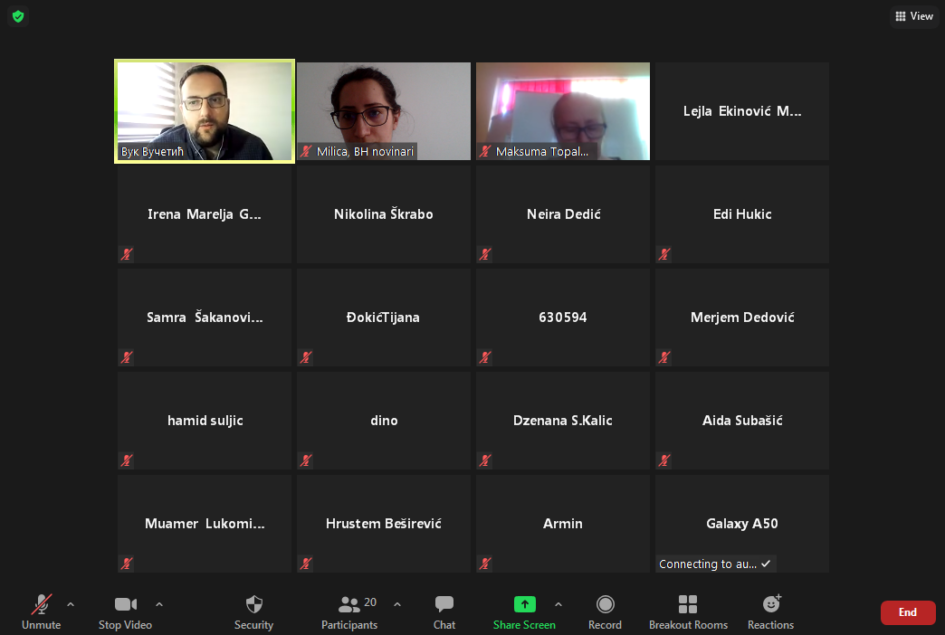This screenshot has width=945, height=635.
Task: Select the Вук Вучетић video tile
Action: (204, 111)
